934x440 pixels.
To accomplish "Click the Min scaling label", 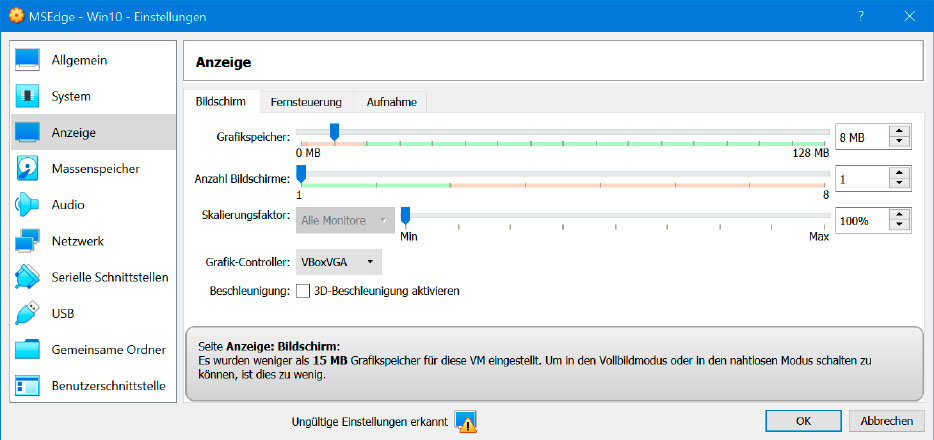I will click(409, 237).
